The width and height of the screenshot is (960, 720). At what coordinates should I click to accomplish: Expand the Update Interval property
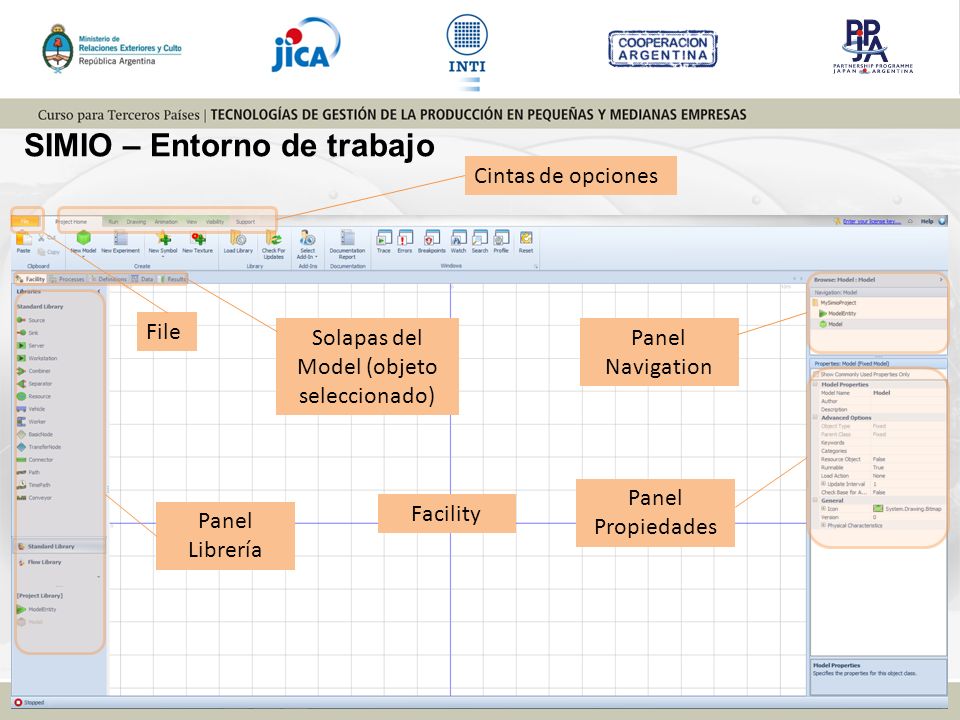(823, 484)
